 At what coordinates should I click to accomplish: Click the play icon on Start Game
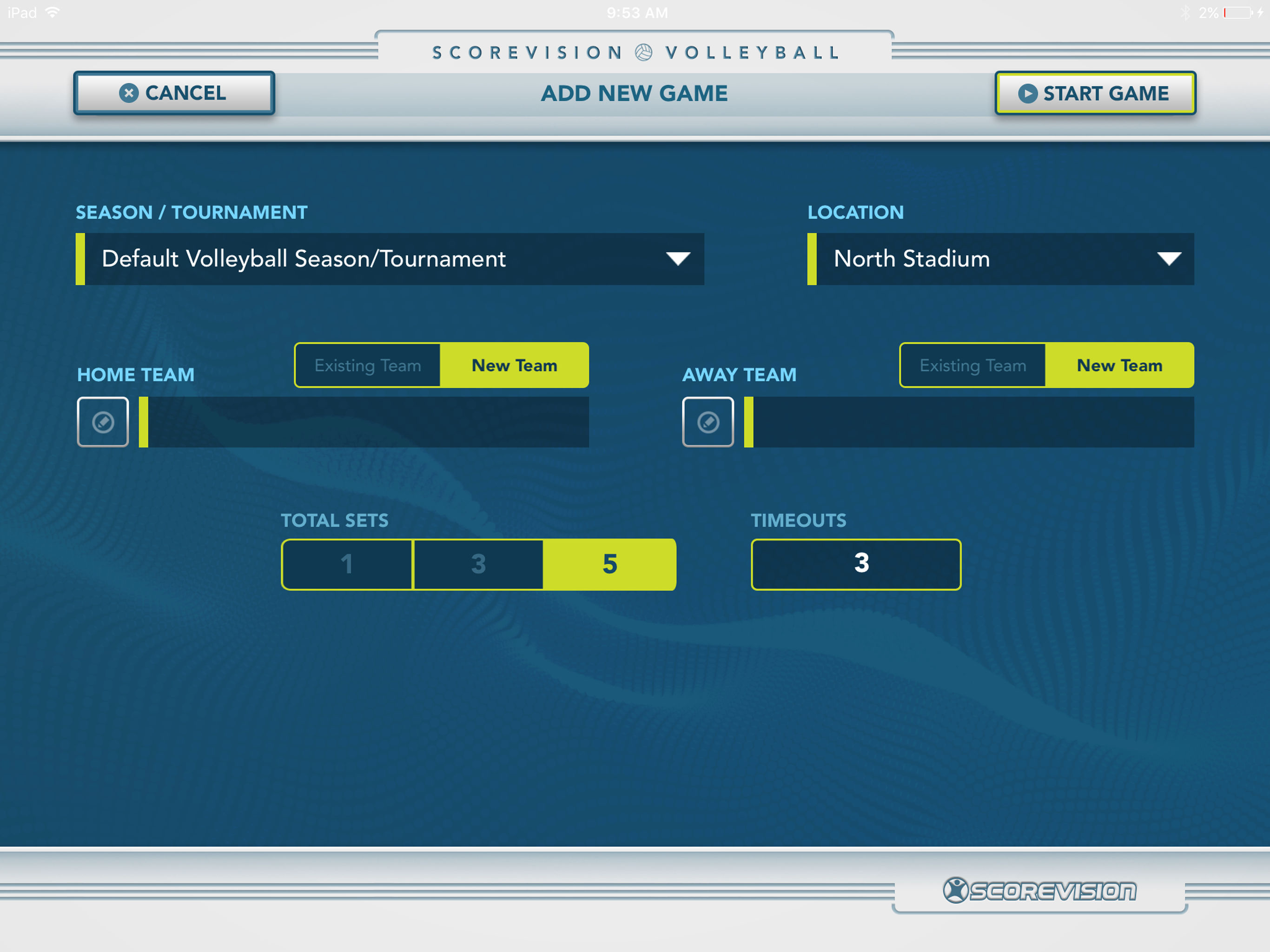coord(1028,93)
